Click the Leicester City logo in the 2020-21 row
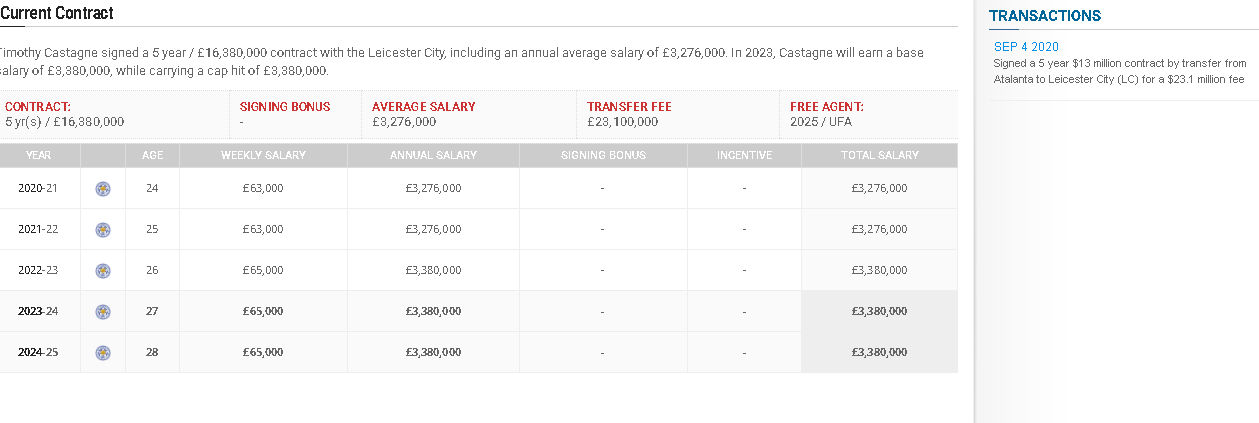This screenshot has width=1259, height=423. click(x=103, y=188)
